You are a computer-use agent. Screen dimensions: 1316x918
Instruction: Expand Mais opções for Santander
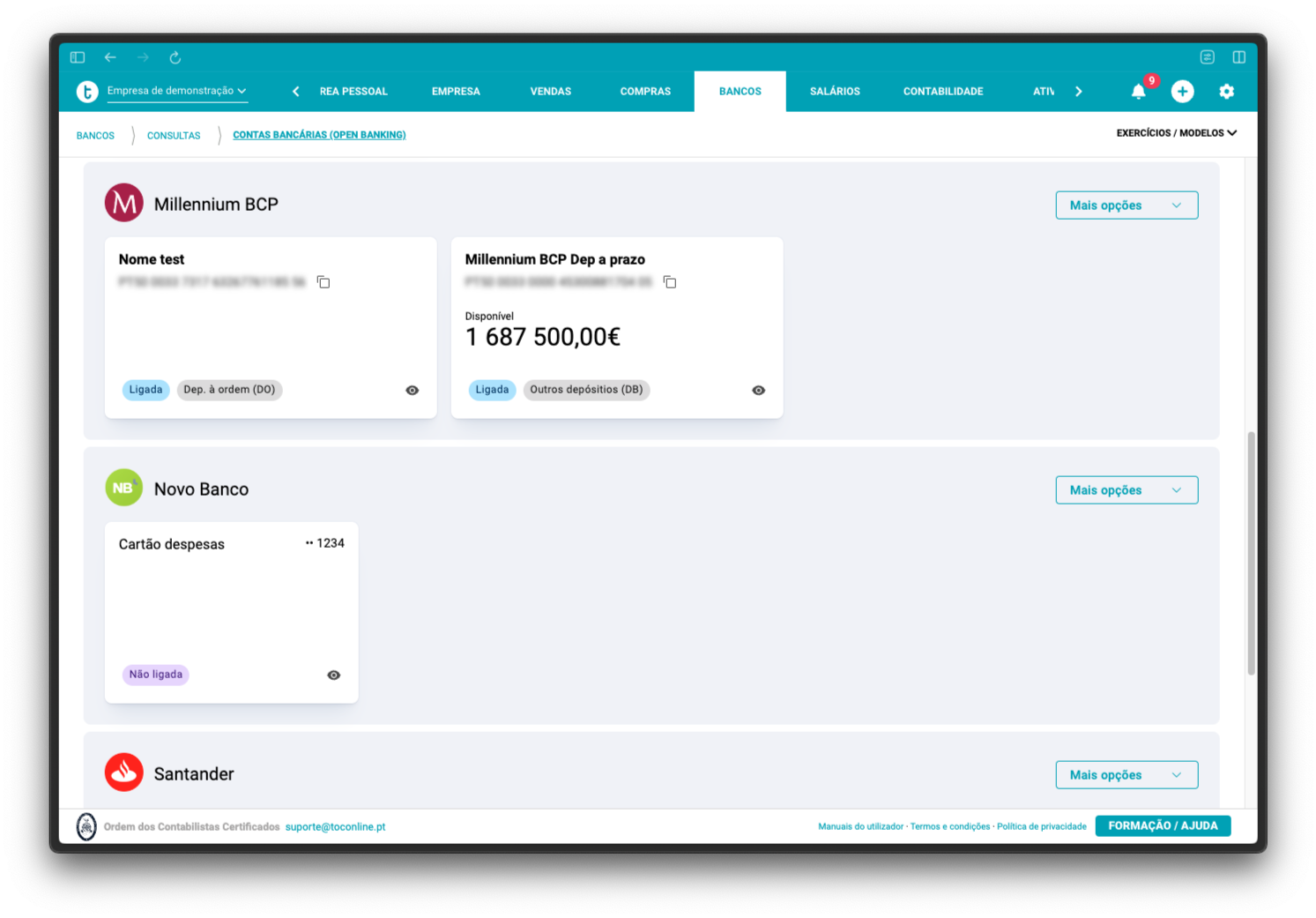pyautogui.click(x=1126, y=775)
